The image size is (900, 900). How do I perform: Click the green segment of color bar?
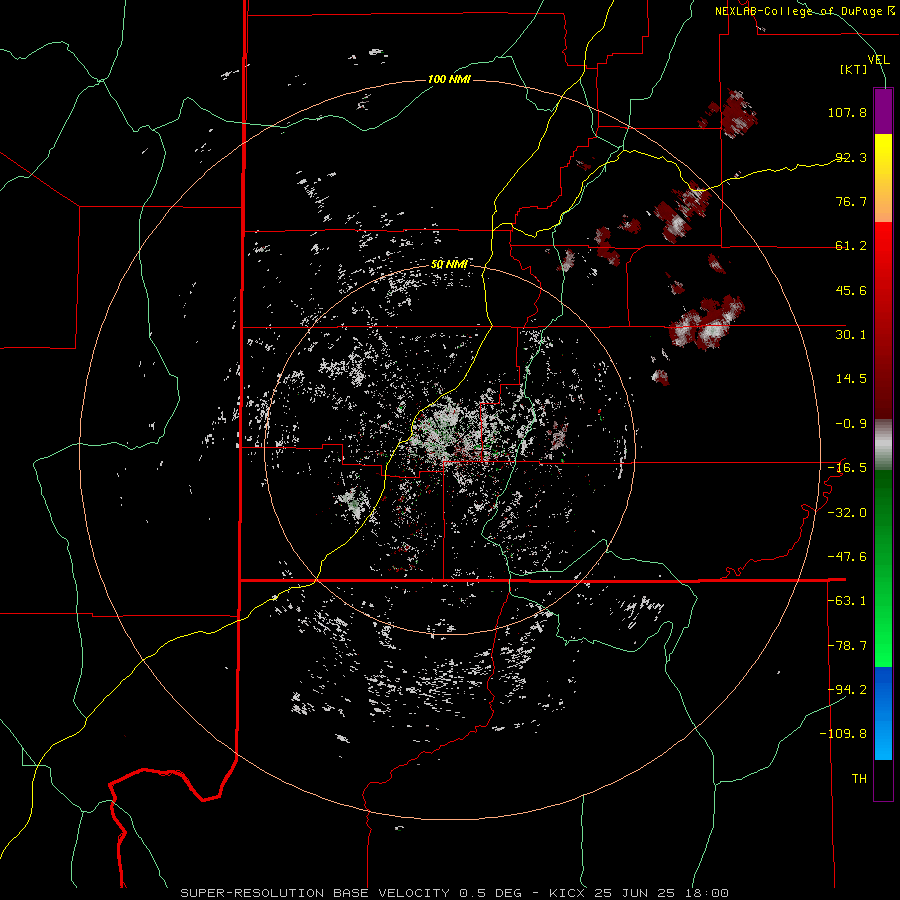[x=883, y=568]
